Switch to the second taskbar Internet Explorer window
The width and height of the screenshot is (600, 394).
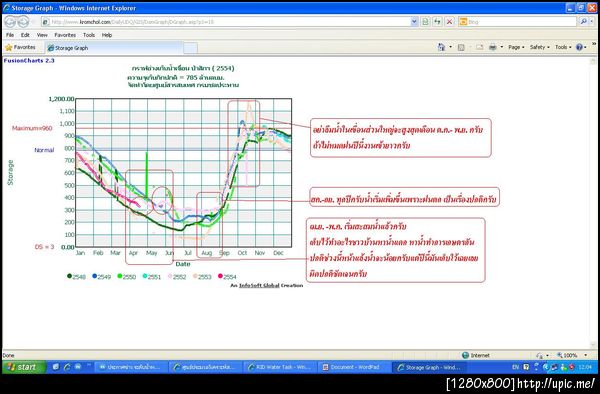point(206,367)
